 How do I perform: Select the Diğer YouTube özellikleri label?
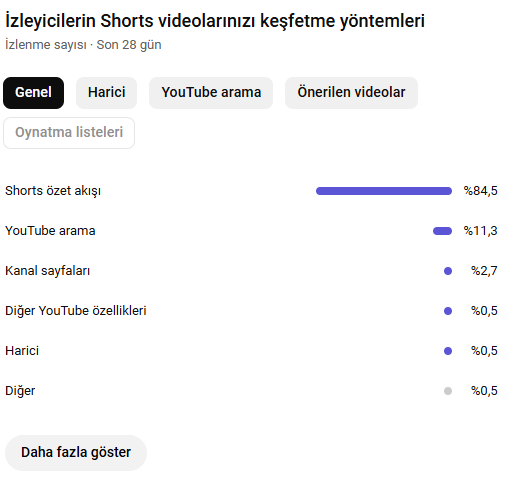76,311
